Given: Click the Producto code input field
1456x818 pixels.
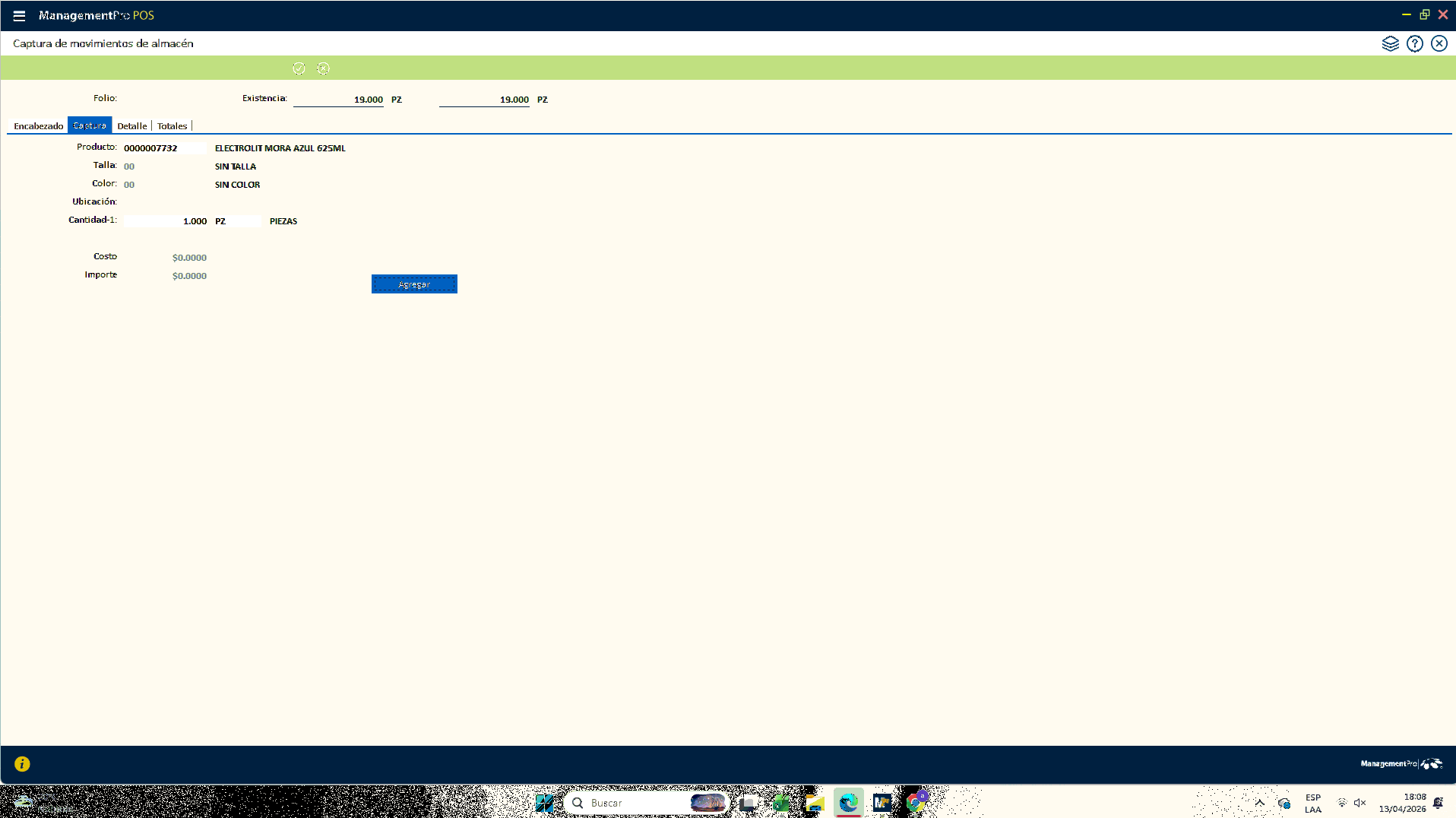Looking at the screenshot, I should pyautogui.click(x=163, y=148).
